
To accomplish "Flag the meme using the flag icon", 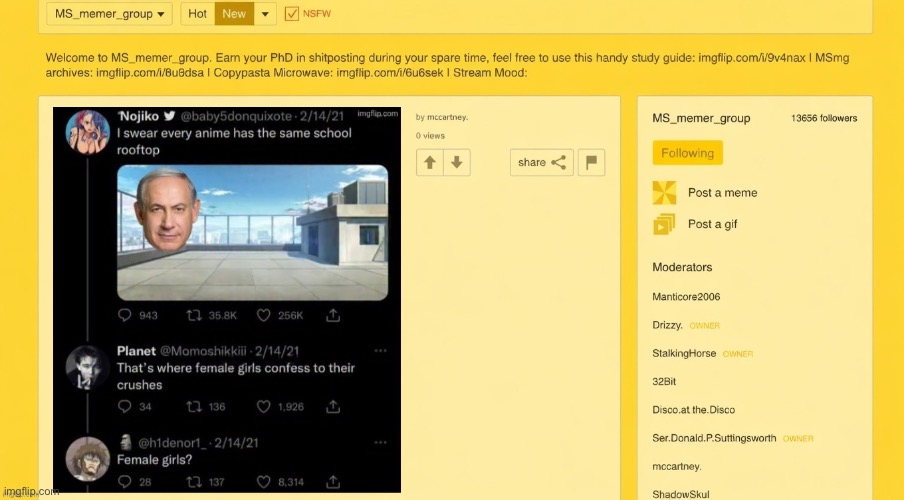I will point(591,162).
